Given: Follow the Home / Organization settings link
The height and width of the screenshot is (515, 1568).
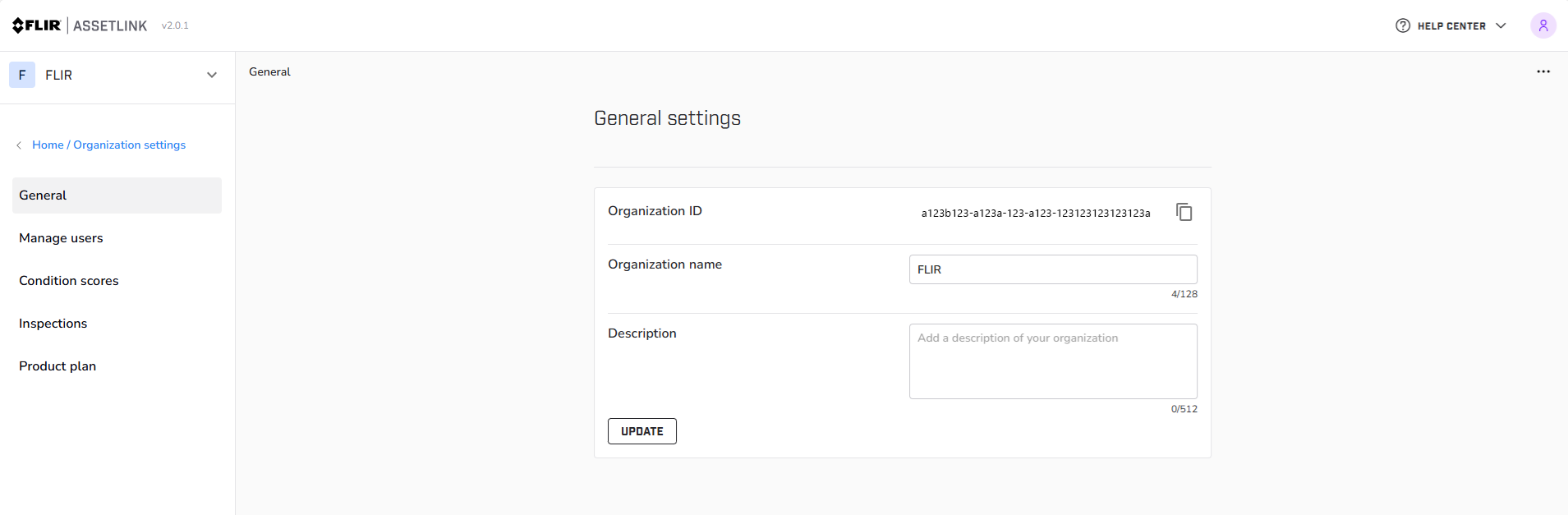Looking at the screenshot, I should pyautogui.click(x=108, y=145).
